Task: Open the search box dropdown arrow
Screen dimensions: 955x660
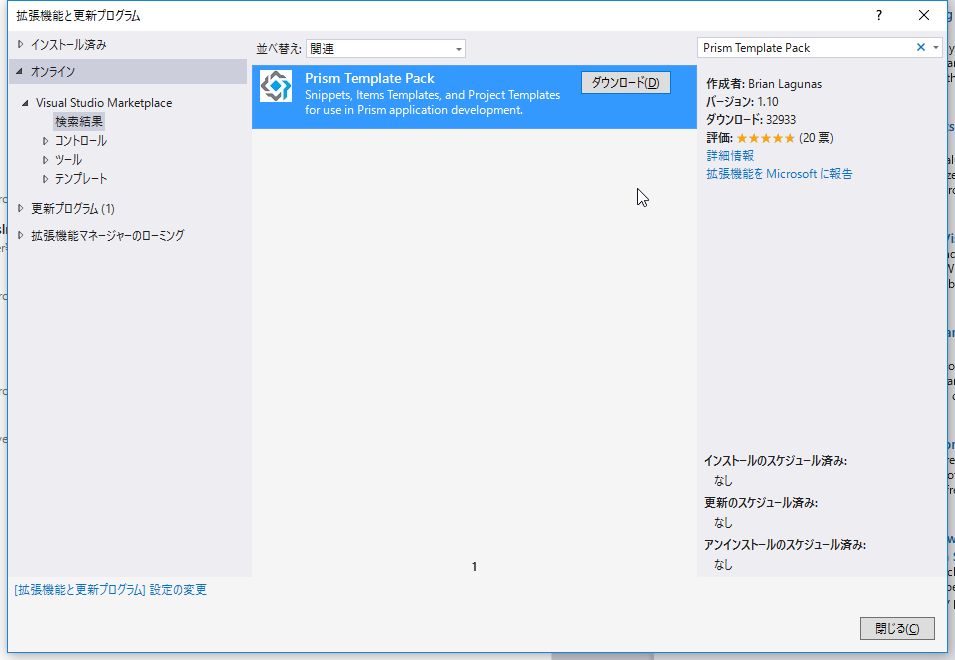Action: (x=938, y=47)
